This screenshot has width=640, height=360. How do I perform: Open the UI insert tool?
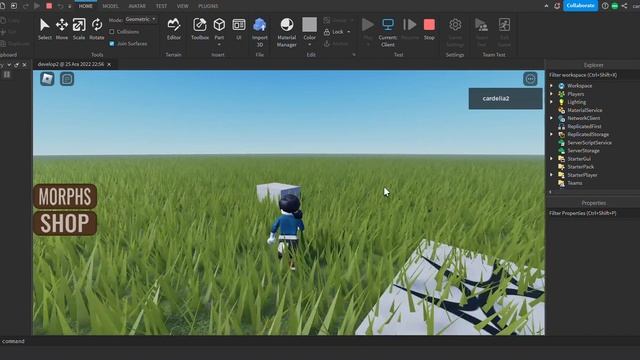(239, 29)
